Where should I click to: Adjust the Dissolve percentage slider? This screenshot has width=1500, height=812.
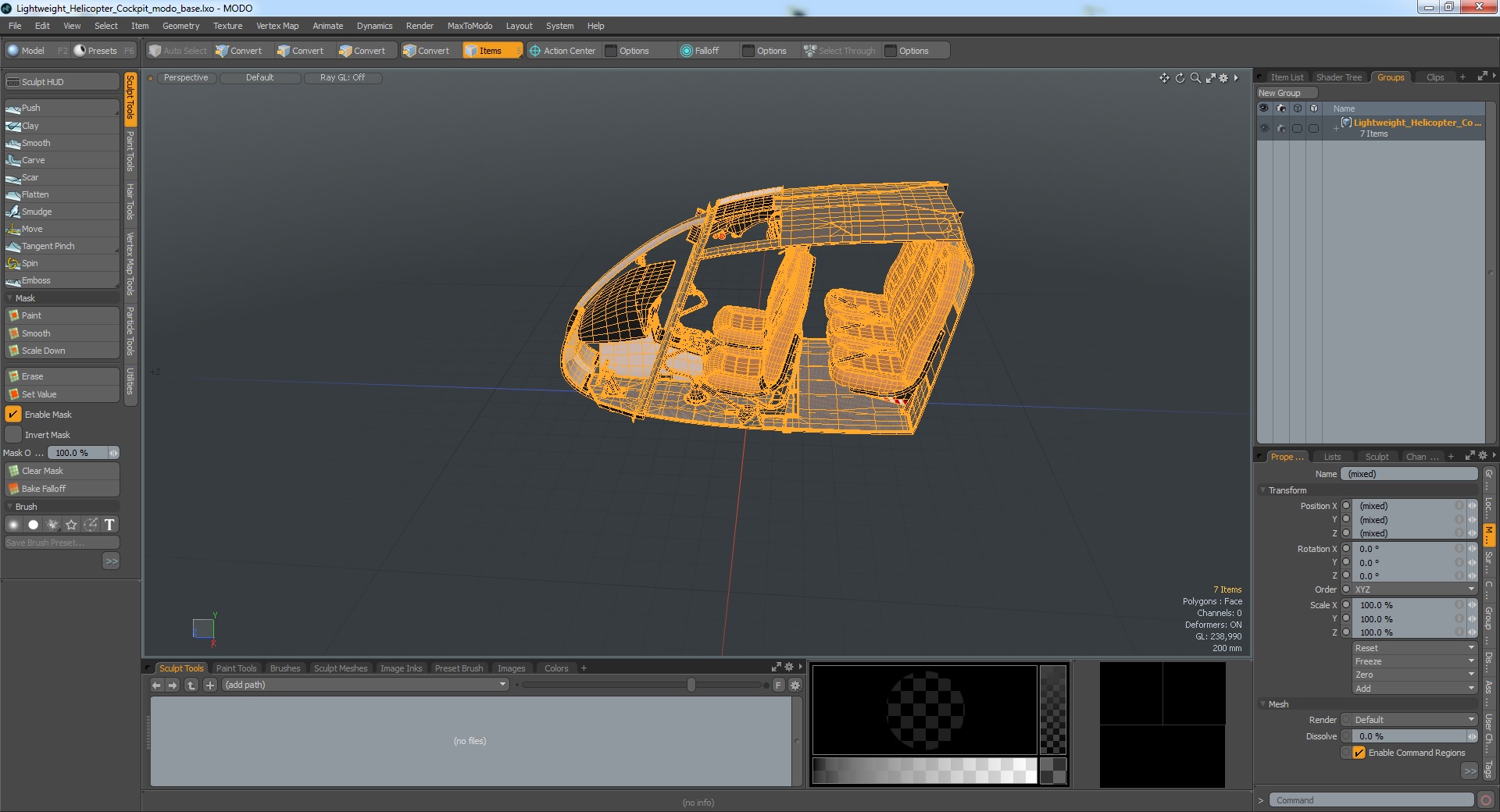coord(1414,736)
